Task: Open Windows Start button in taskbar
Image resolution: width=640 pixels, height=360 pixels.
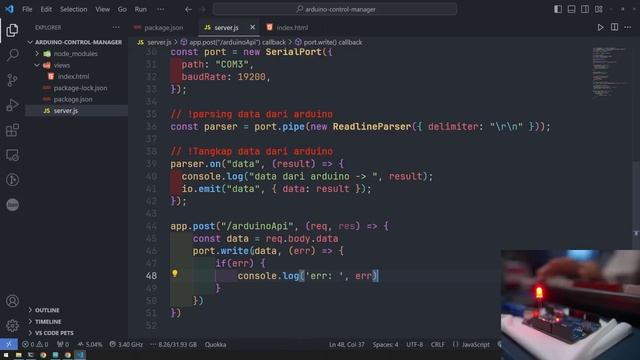Action: click(x=6, y=355)
